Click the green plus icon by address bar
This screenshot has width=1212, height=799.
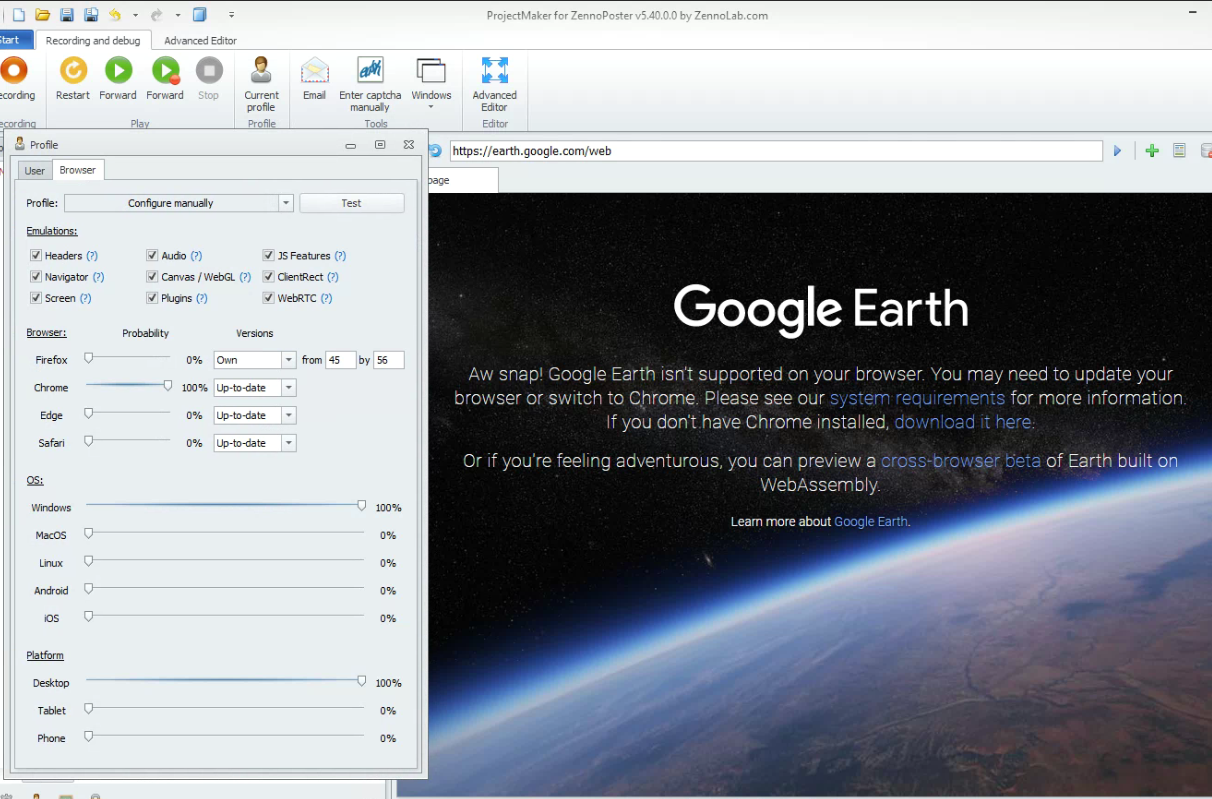(1152, 151)
